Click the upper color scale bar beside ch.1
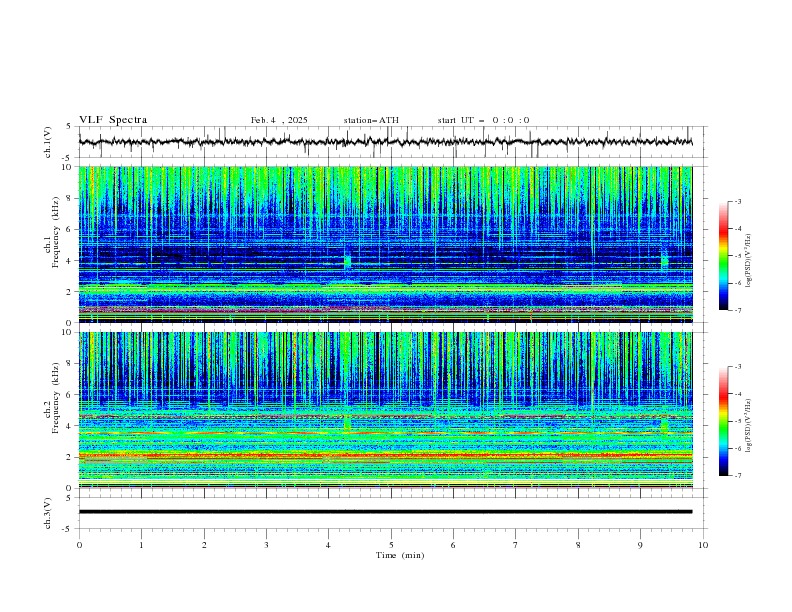 point(724,256)
